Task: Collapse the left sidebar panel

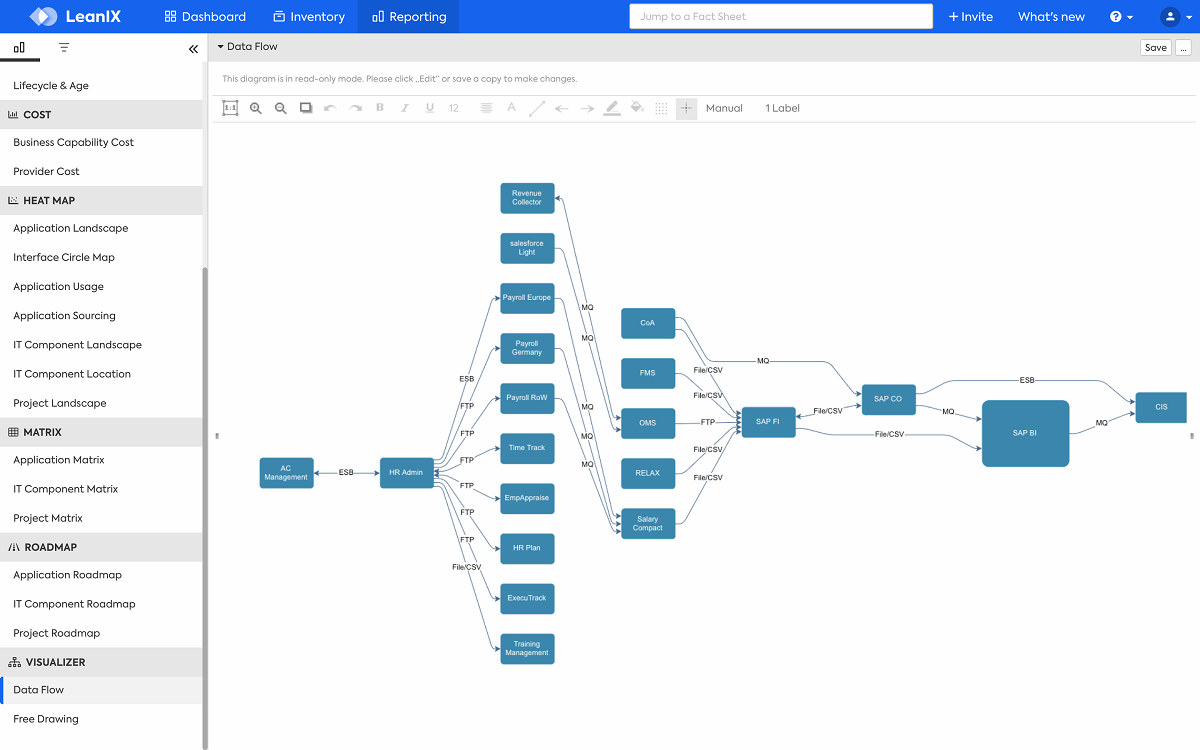Action: 193,48
